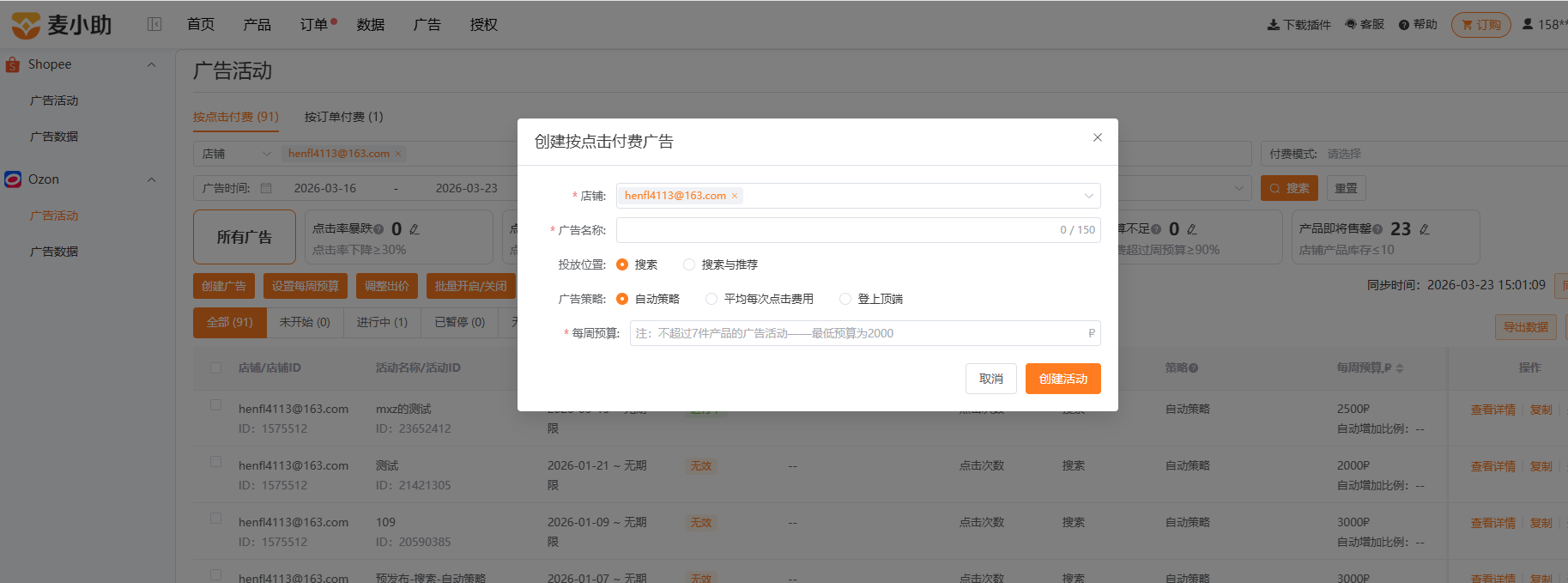Edit pencil icon next to 算不足 card

click(1192, 229)
